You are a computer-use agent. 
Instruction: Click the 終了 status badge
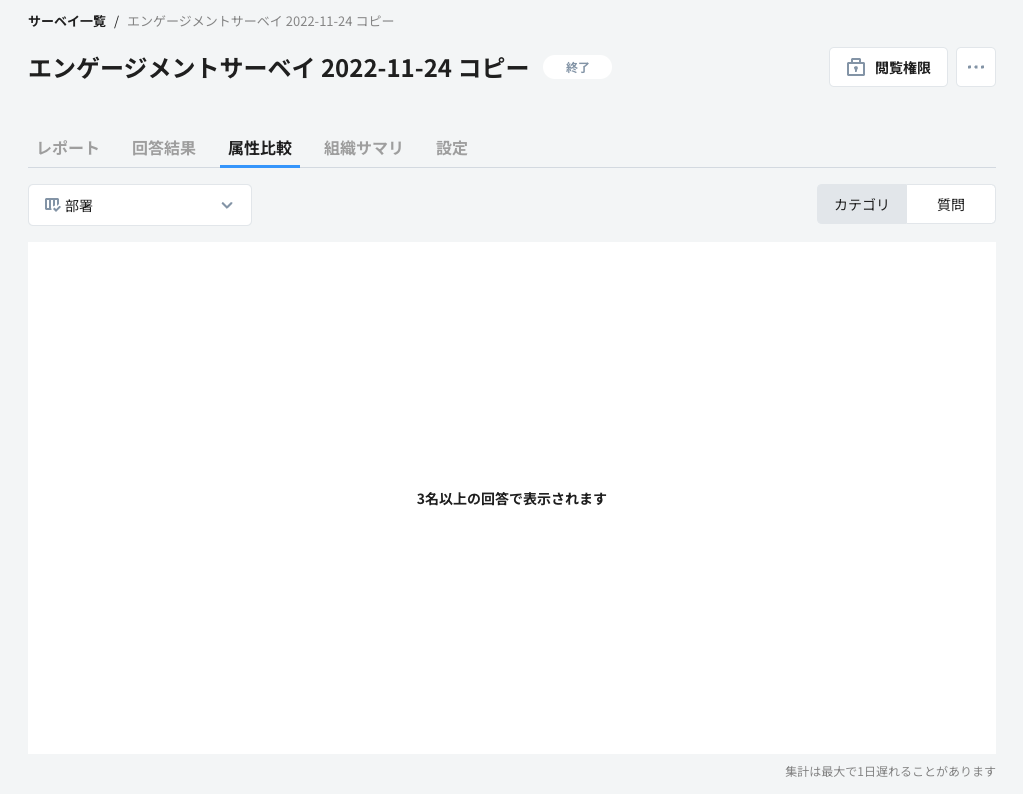pyautogui.click(x=577, y=67)
